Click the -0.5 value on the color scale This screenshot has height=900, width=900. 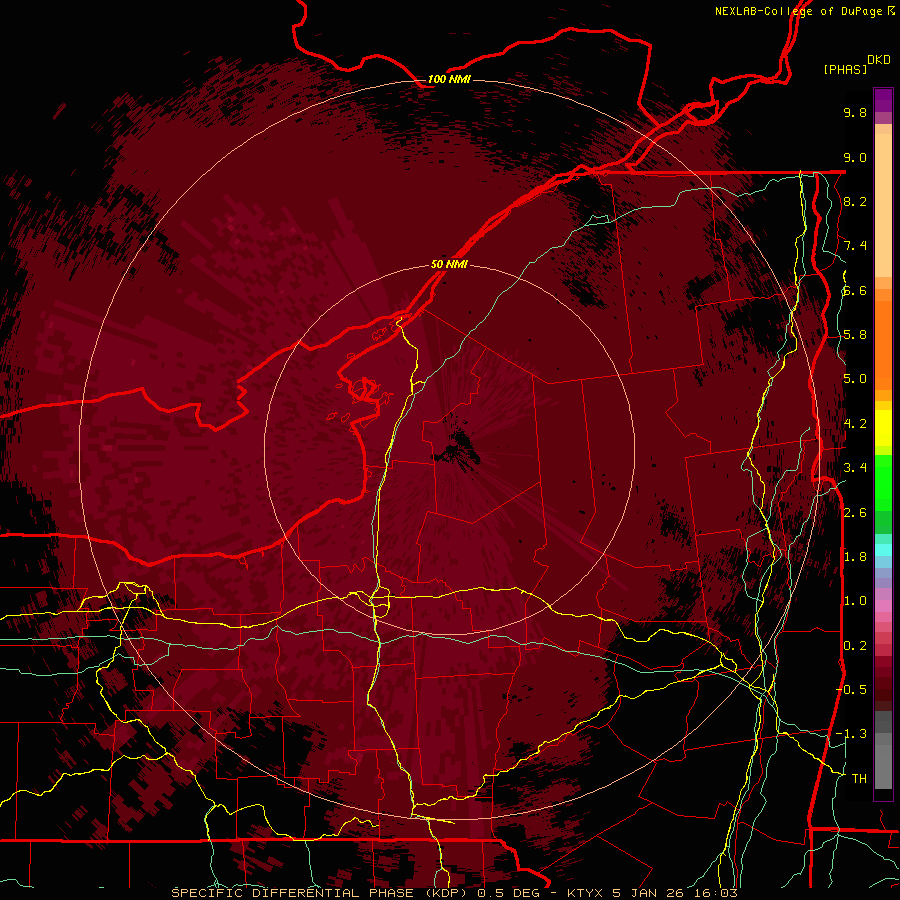point(851,690)
